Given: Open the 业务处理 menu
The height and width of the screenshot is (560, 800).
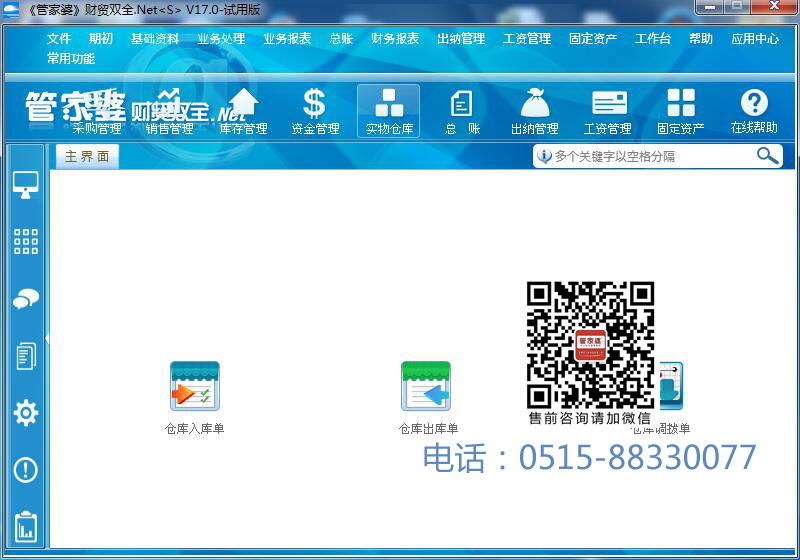Looking at the screenshot, I should click(221, 39).
